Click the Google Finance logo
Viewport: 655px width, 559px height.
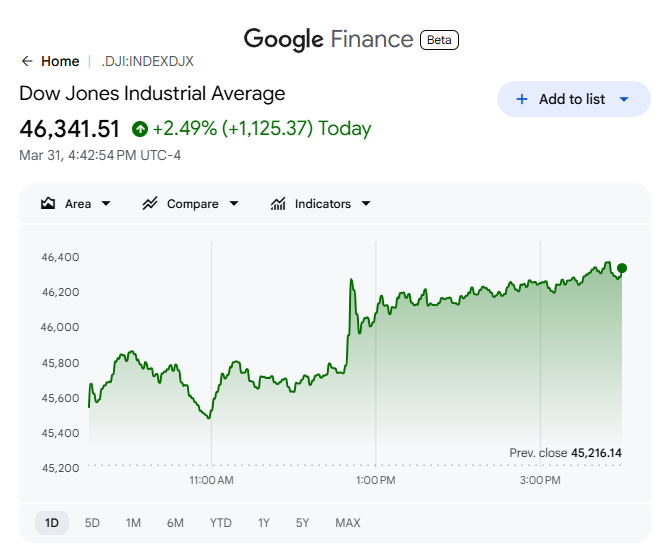(x=328, y=39)
